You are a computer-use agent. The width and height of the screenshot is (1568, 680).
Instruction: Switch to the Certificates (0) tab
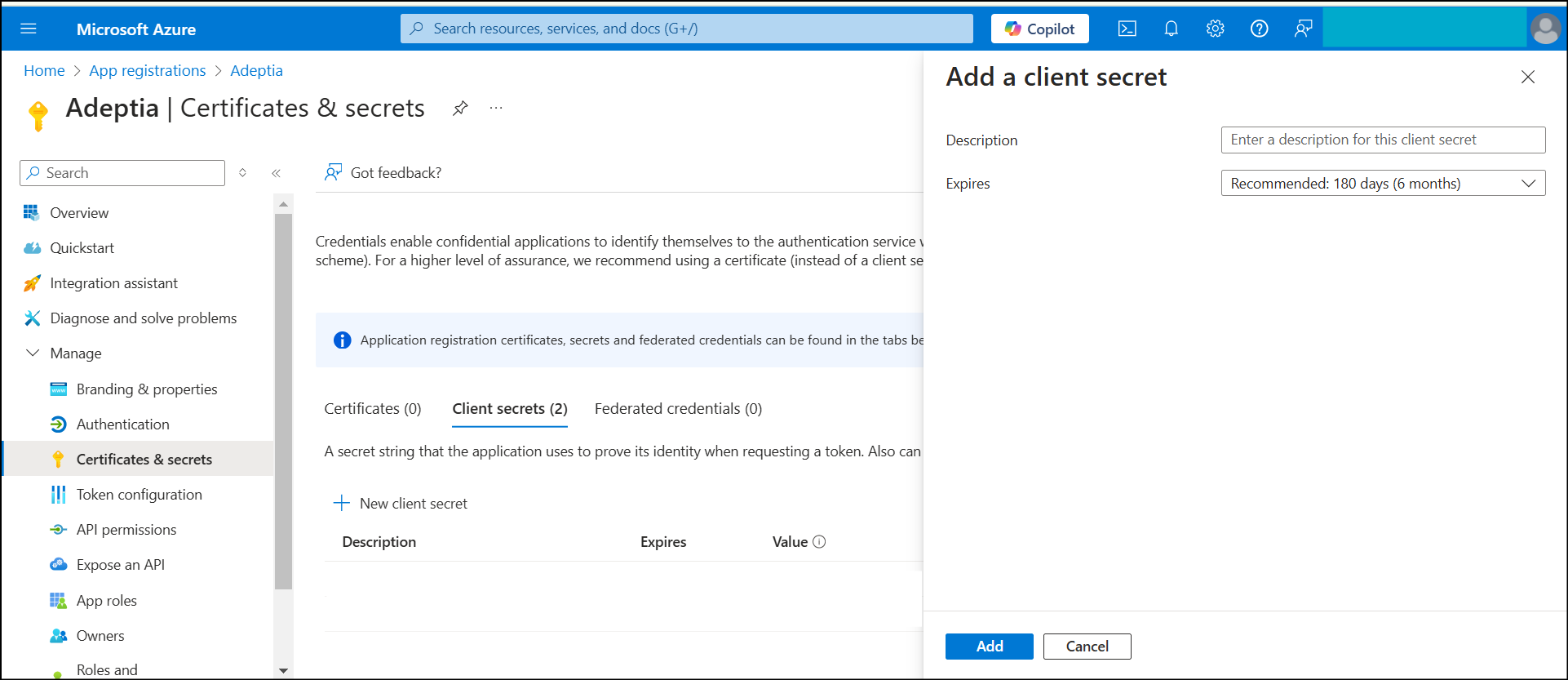372,409
